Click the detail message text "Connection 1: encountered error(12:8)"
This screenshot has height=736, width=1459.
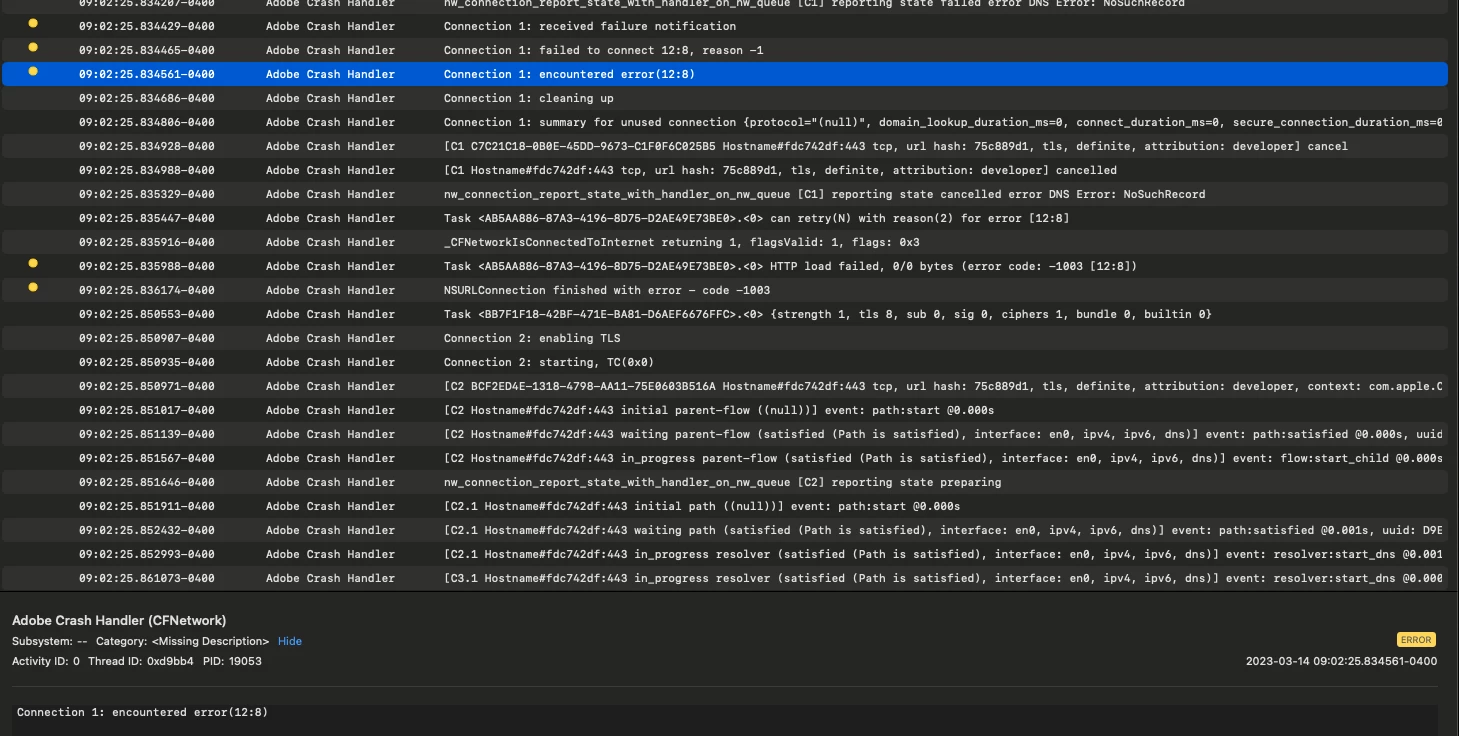[x=142, y=712]
